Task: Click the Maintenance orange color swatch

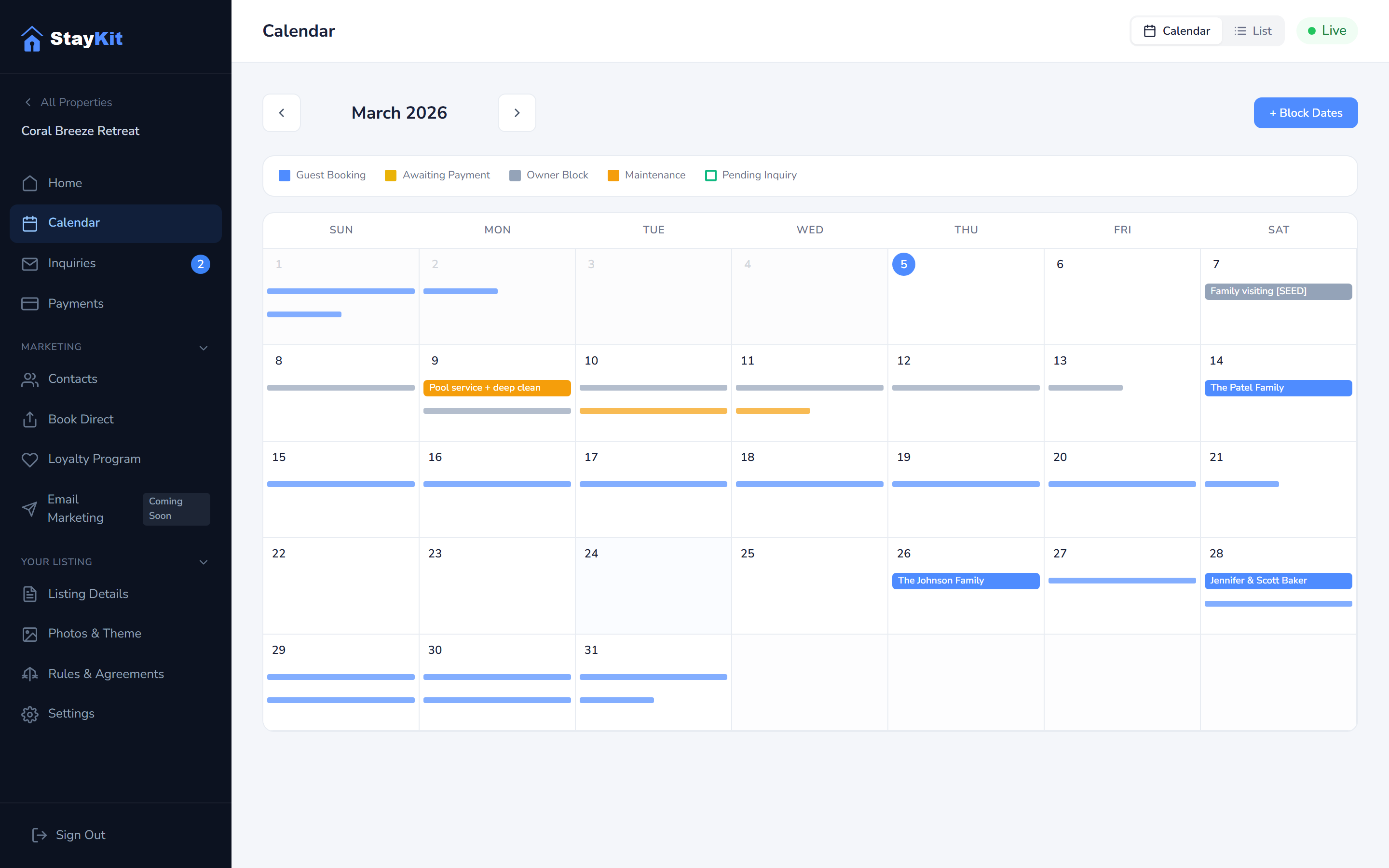Action: pyautogui.click(x=613, y=175)
